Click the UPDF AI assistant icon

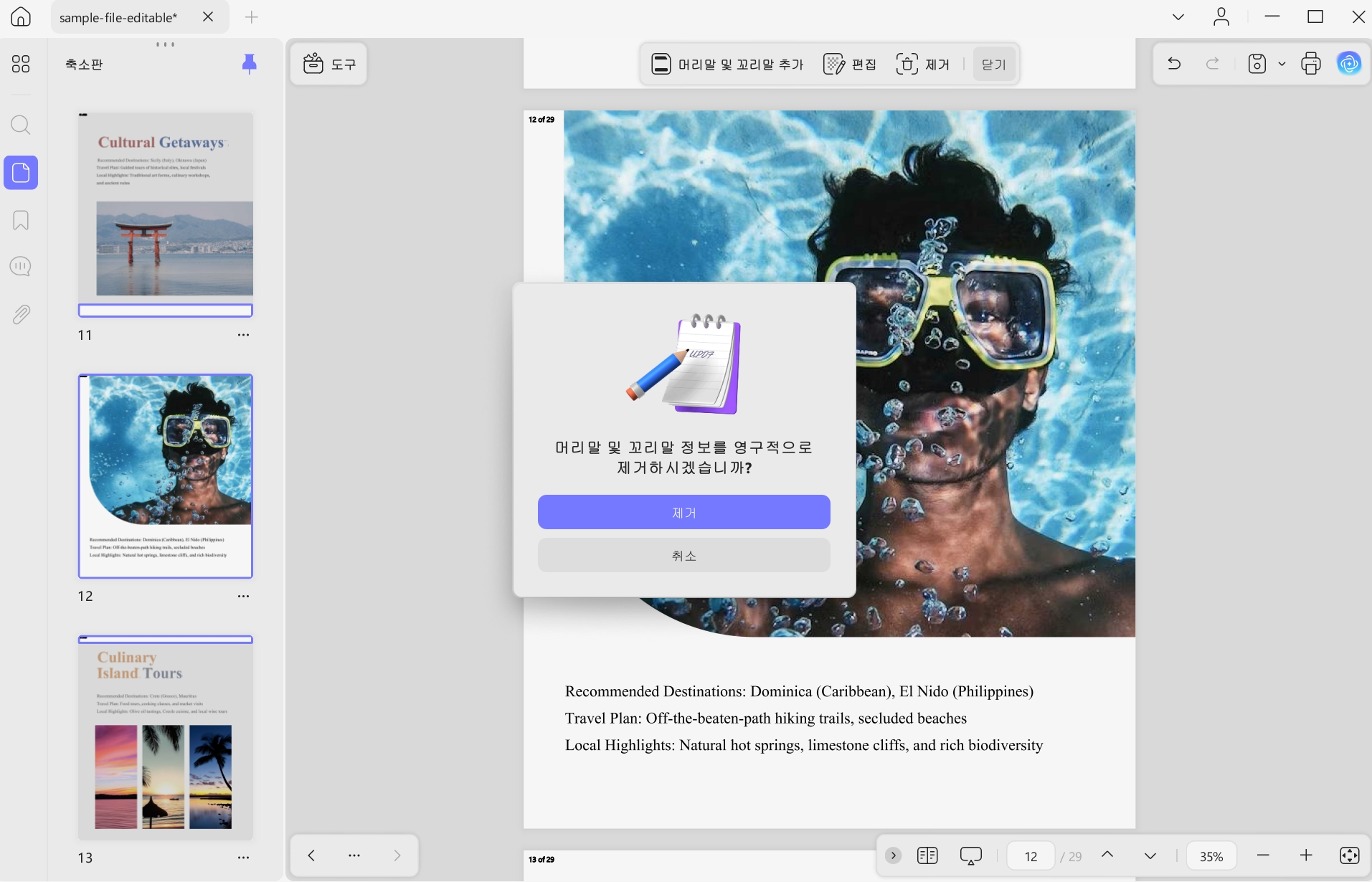click(x=1349, y=64)
